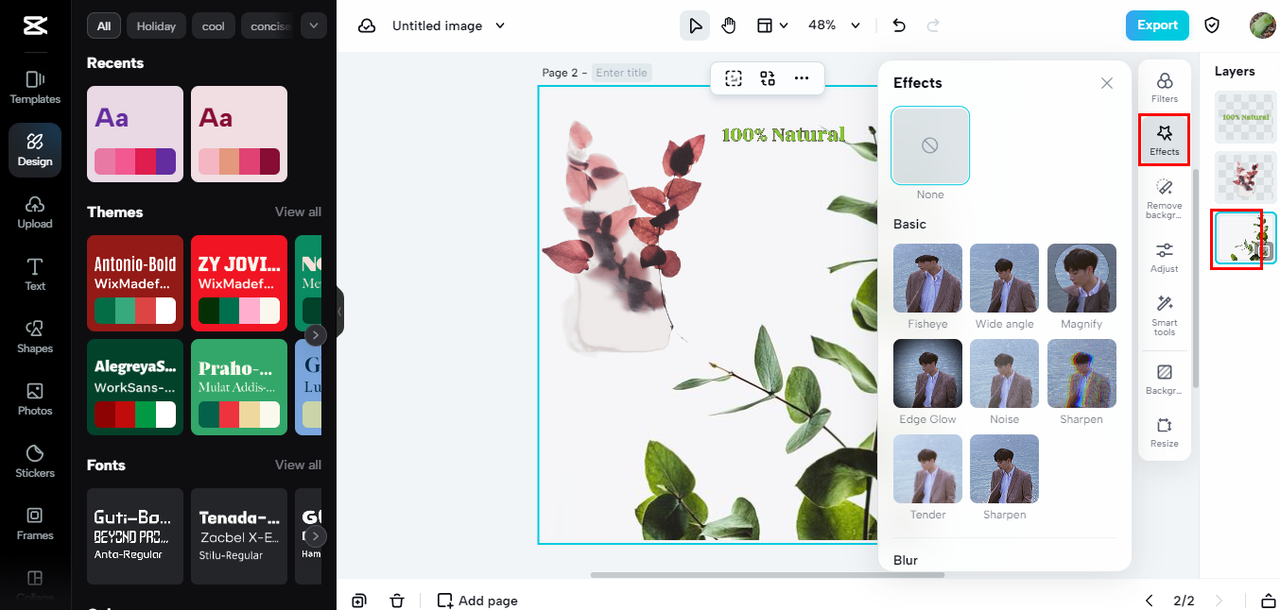This screenshot has height=610, width=1280.
Task: Select the None effect option
Action: 929,145
